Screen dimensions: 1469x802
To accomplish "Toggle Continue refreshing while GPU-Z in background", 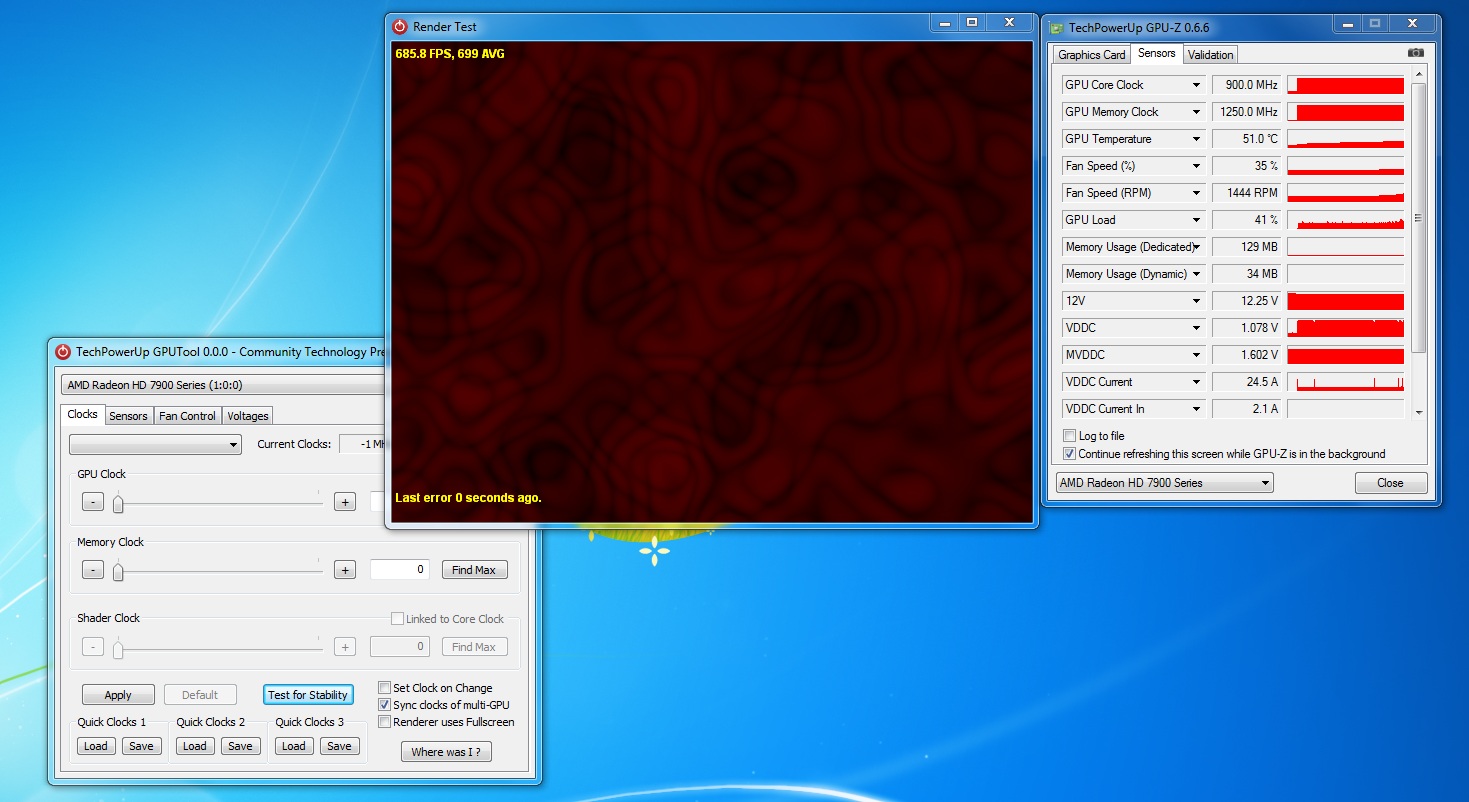I will click(x=1070, y=454).
